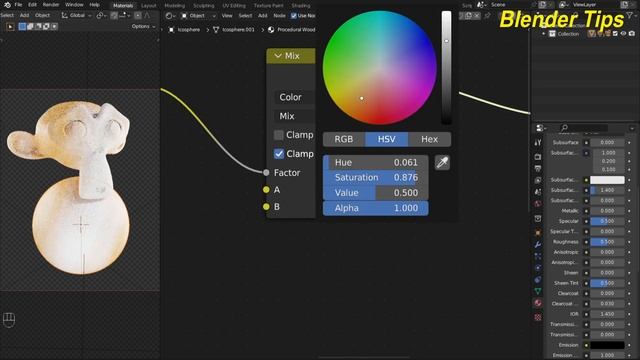Switch color picker to HSV mode
The height and width of the screenshot is (360, 640).
[387, 139]
